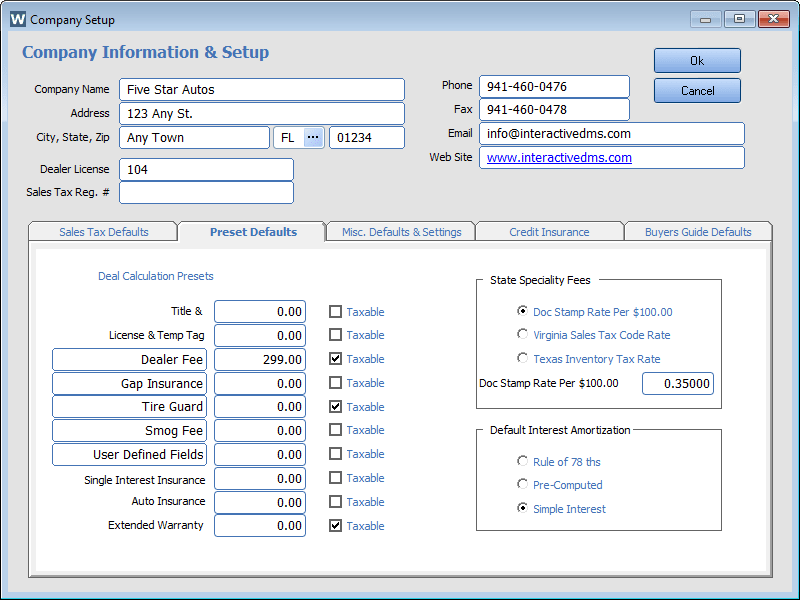Click the Ok button
The width and height of the screenshot is (800, 600).
tap(696, 60)
